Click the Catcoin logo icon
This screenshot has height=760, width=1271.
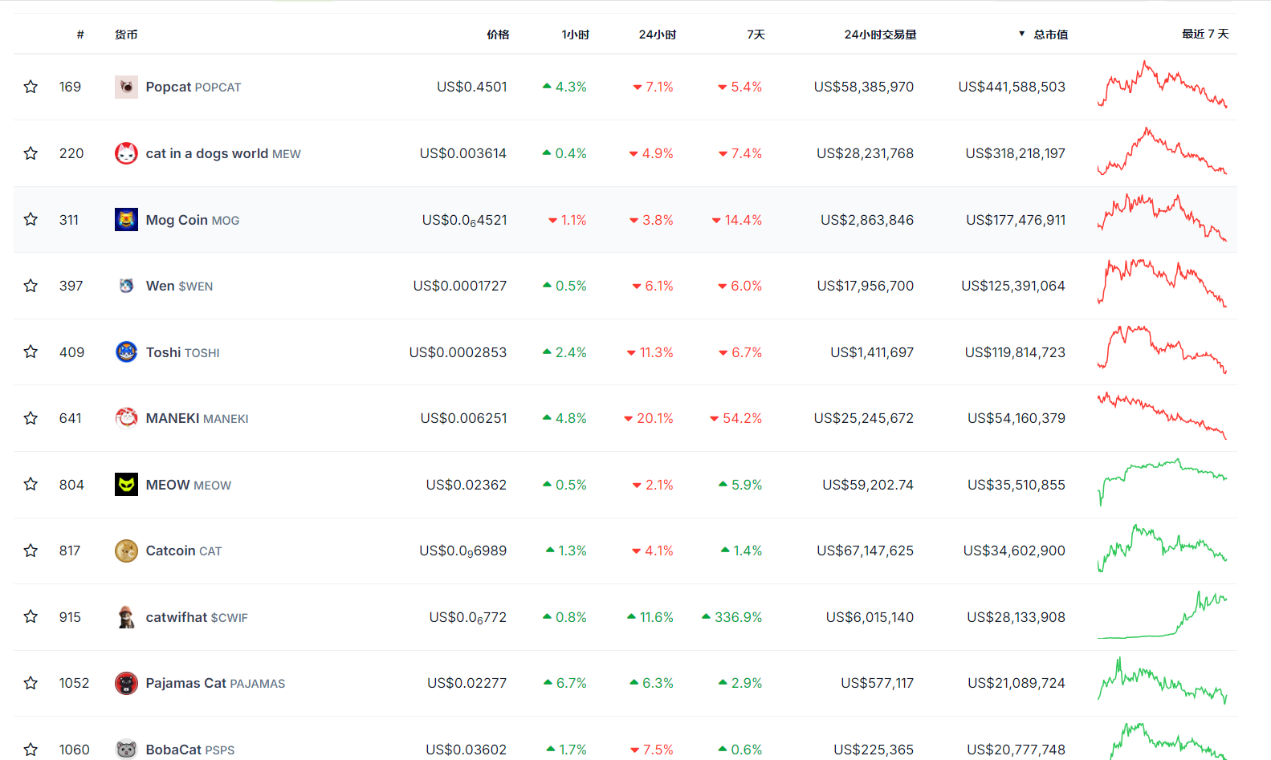126,551
